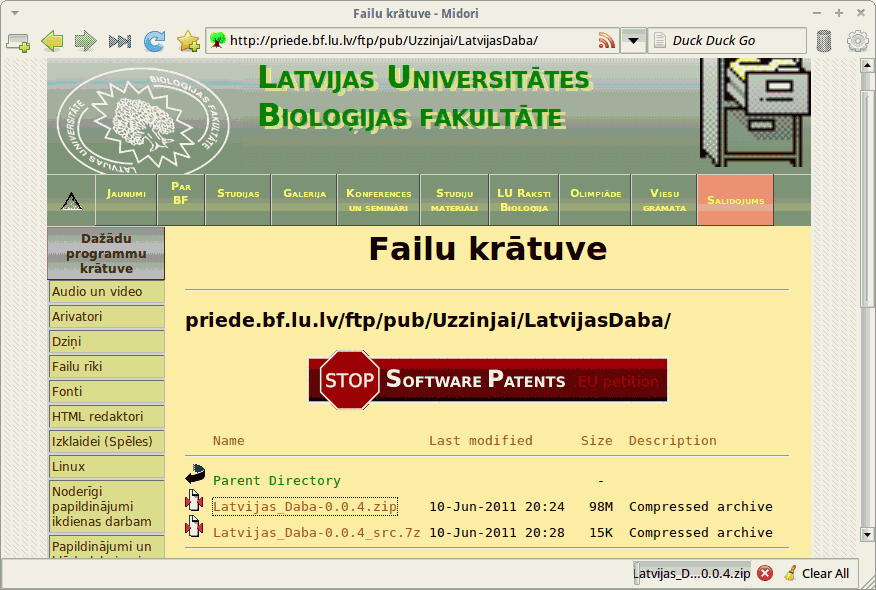
Task: Open Failu rīki sidebar link
Action: (x=106, y=367)
